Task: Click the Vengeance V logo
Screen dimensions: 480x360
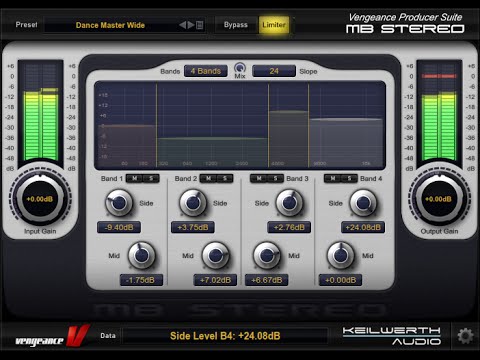Action: point(53,337)
